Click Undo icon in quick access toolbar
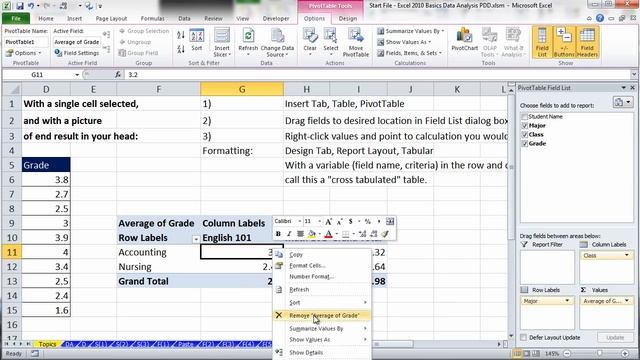 [31, 6]
